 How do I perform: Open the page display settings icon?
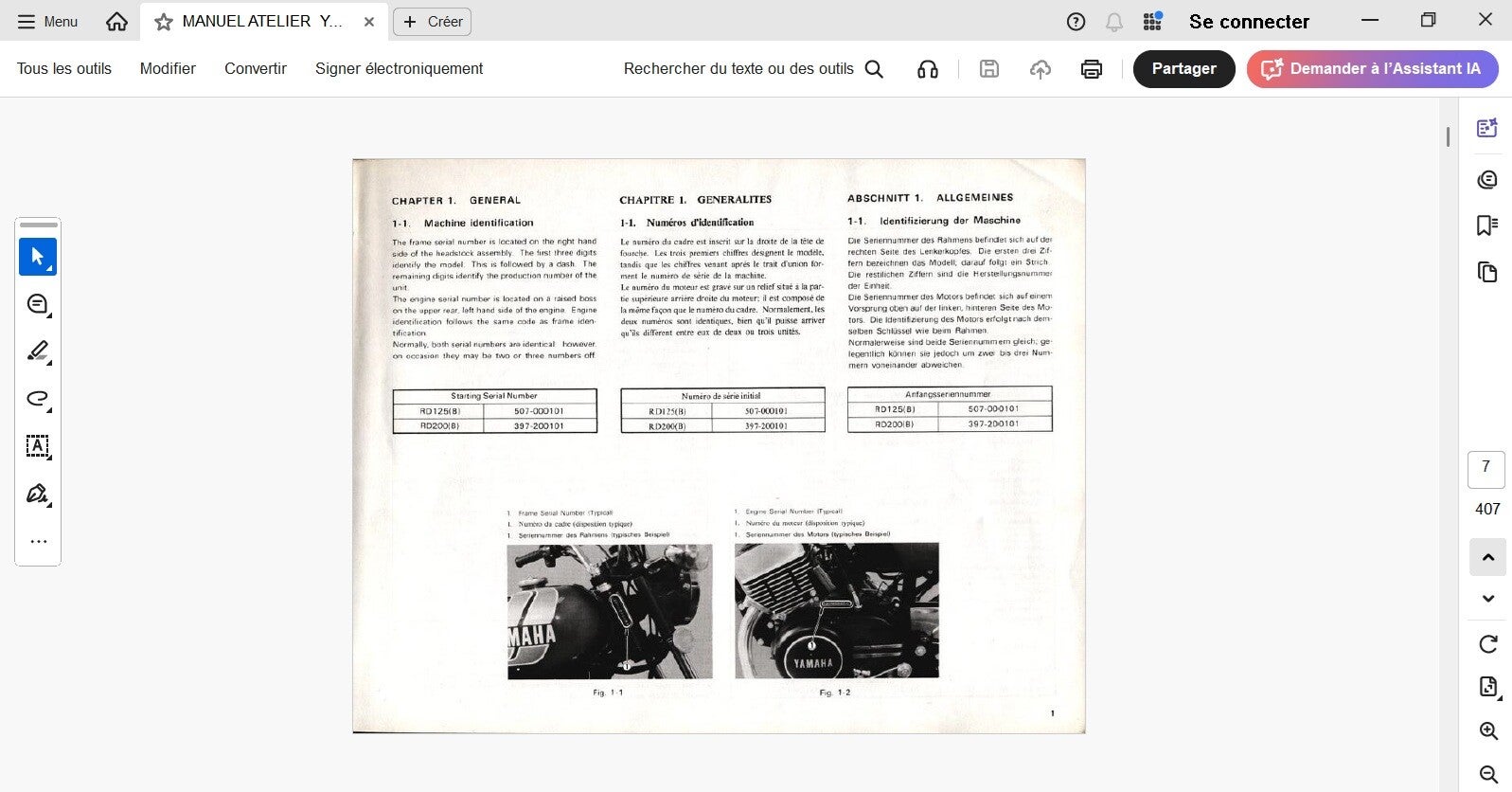[1487, 687]
